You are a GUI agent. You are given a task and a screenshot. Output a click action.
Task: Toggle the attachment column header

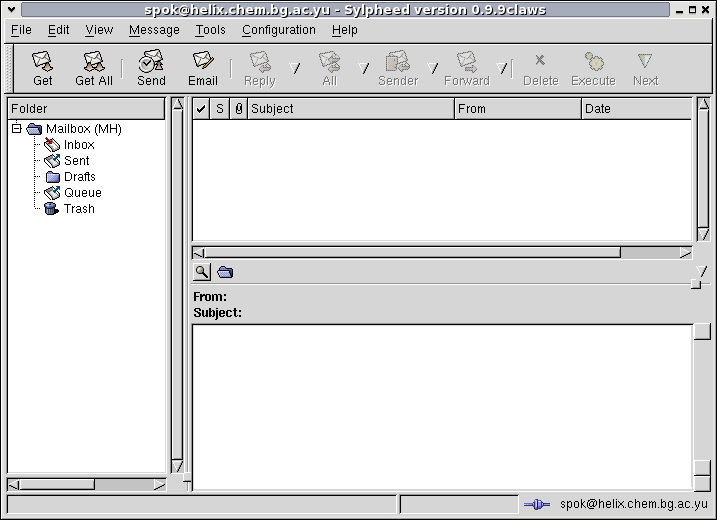coord(238,109)
